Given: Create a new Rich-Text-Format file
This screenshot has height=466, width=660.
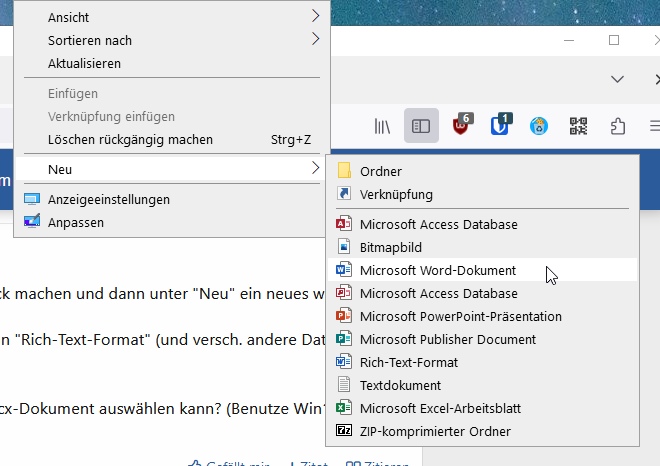Looking at the screenshot, I should (x=482, y=362).
